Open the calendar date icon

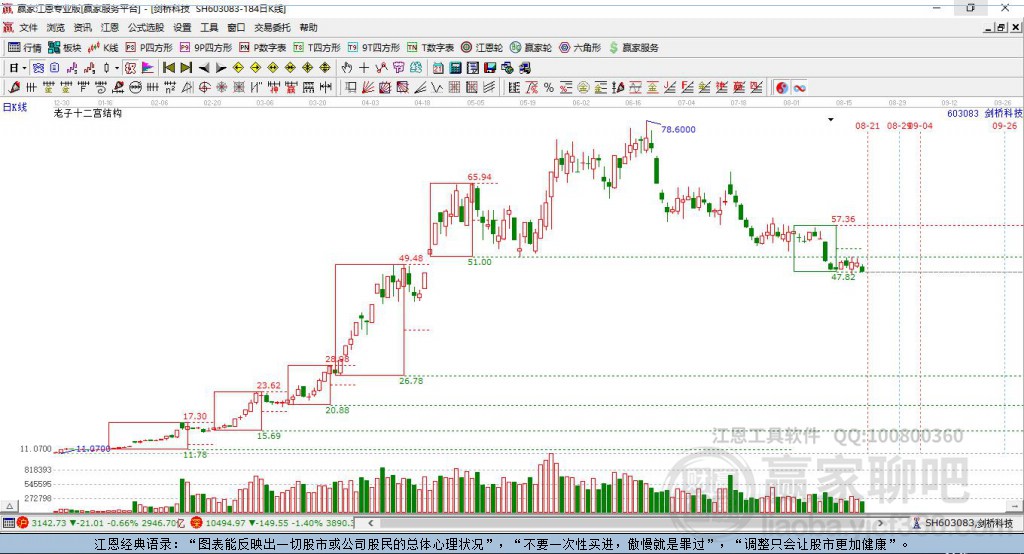pos(438,68)
